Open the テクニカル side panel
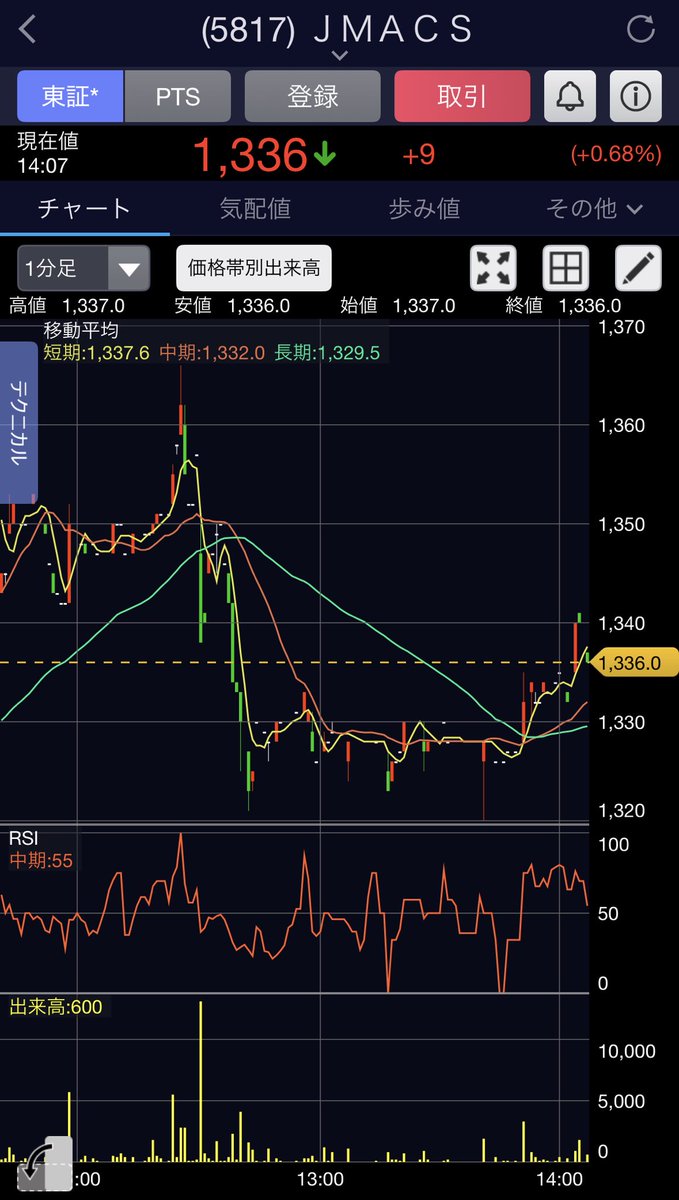The width and height of the screenshot is (679, 1200). point(18,423)
